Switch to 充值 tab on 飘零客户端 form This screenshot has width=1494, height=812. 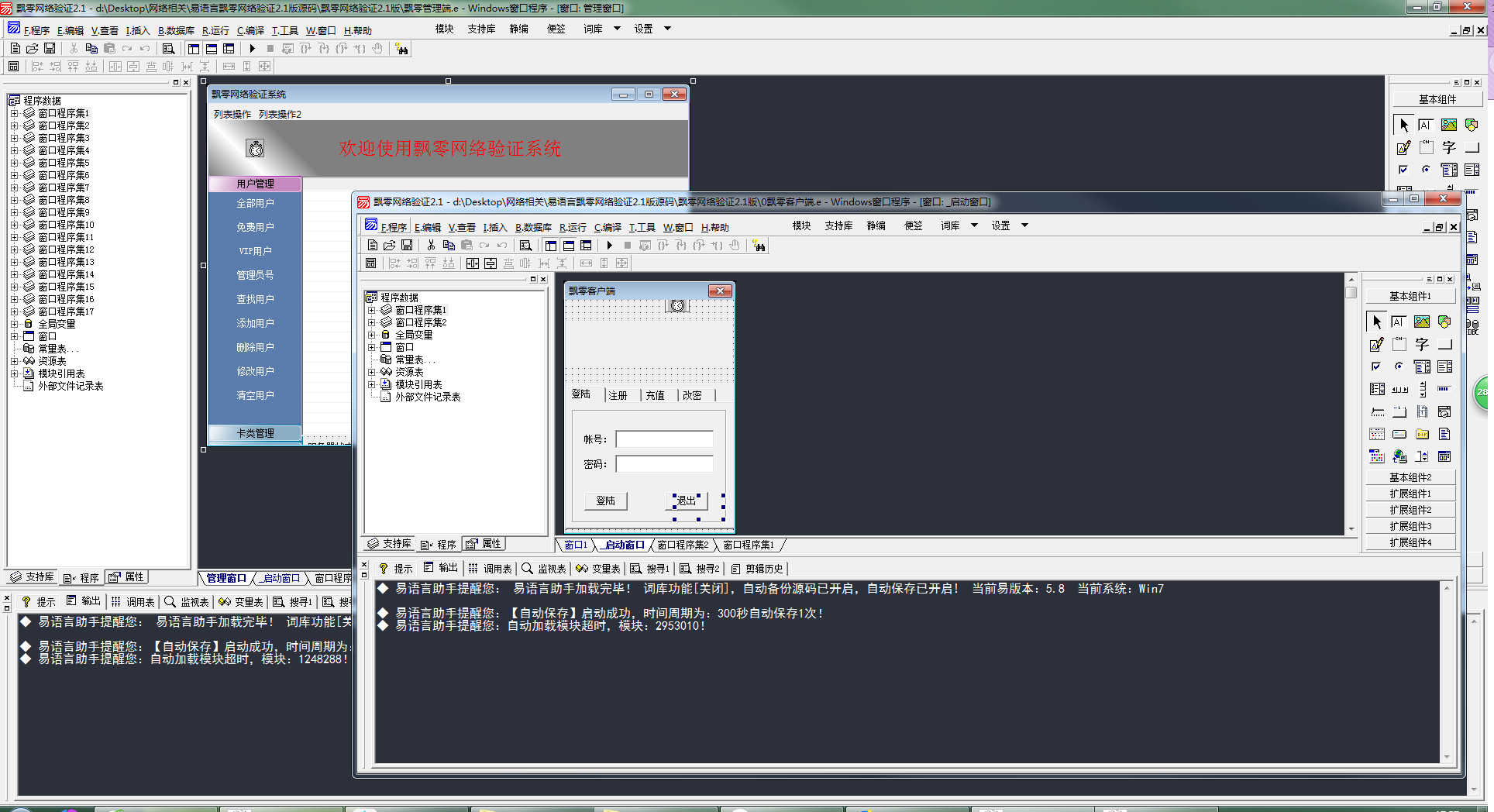pyautogui.click(x=656, y=395)
